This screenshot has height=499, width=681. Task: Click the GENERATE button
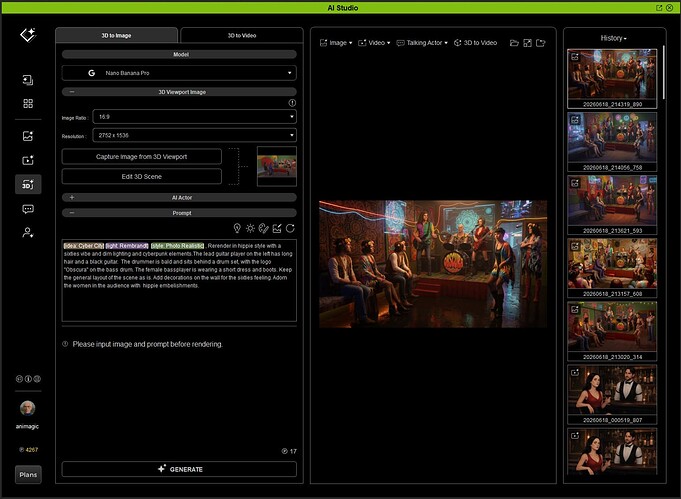(x=179, y=469)
